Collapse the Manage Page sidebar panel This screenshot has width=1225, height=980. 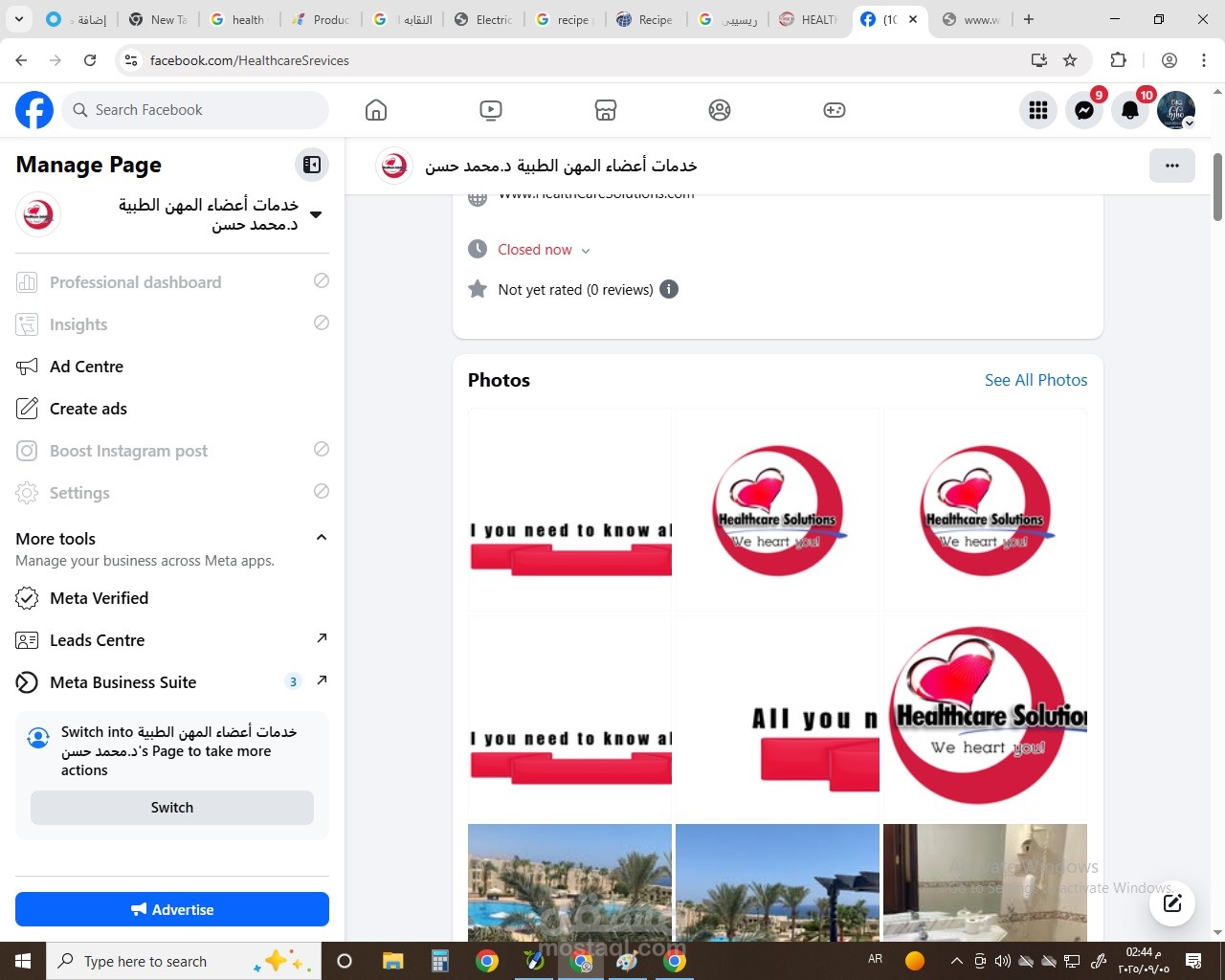point(312,165)
